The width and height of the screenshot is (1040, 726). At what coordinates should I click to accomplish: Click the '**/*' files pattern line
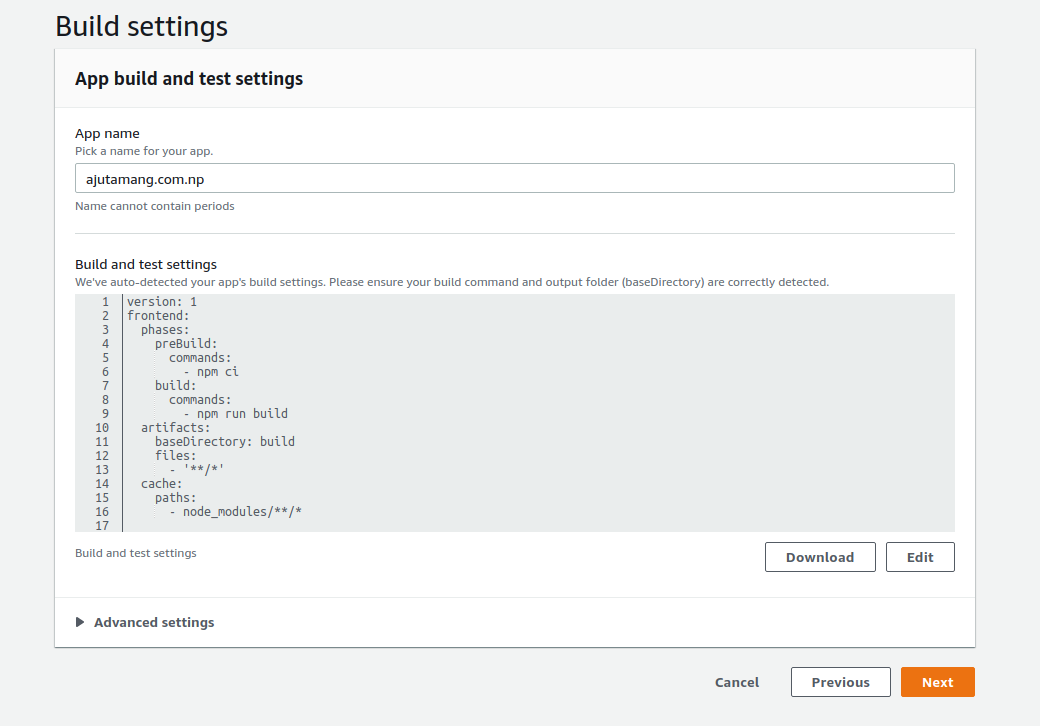point(203,470)
